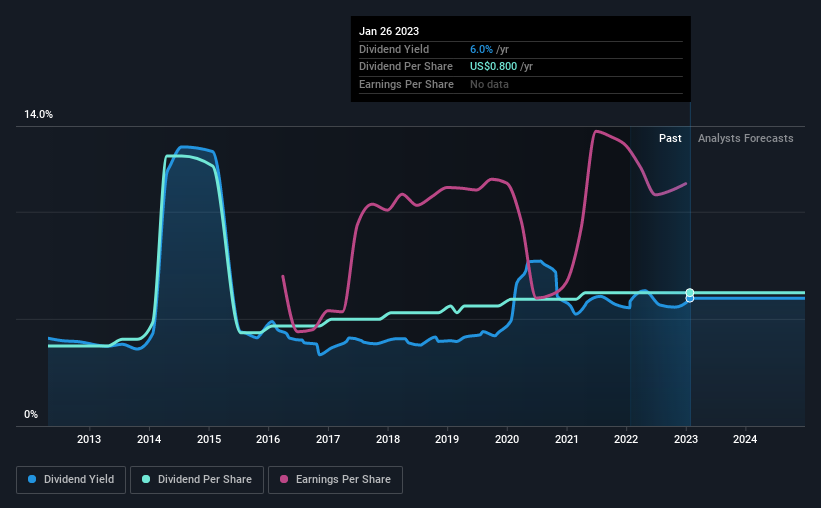Click the 2024 x-axis label
821x508 pixels.
click(x=745, y=439)
